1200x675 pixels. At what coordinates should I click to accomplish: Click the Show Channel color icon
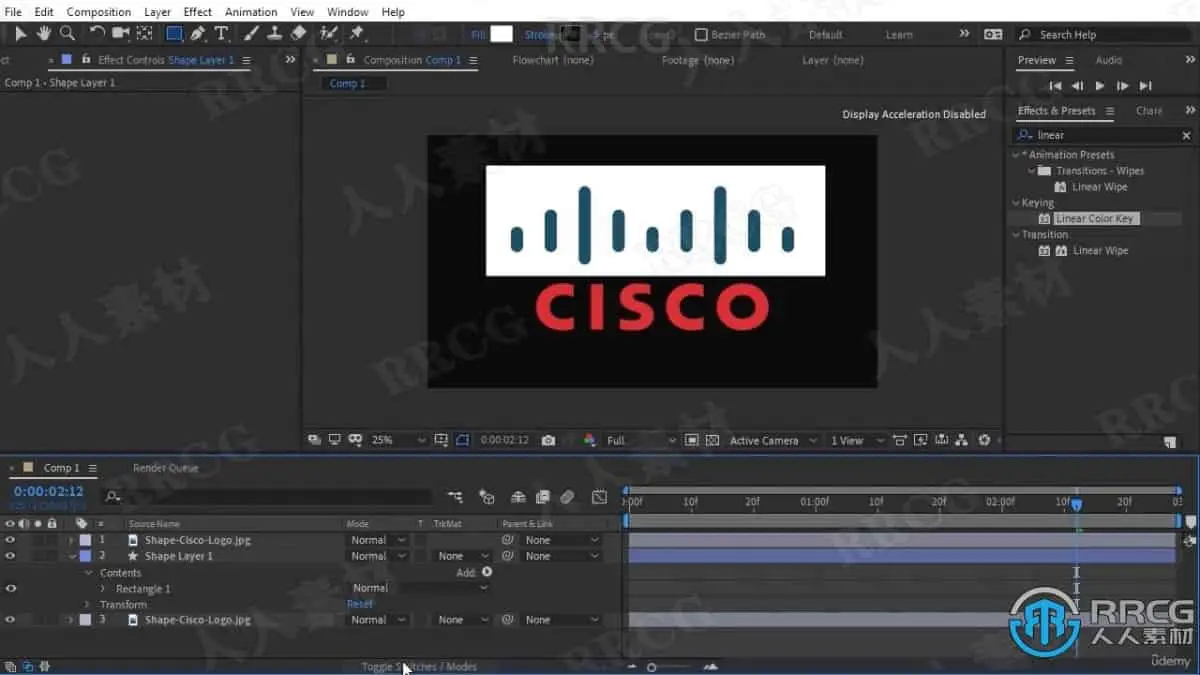pyautogui.click(x=589, y=440)
